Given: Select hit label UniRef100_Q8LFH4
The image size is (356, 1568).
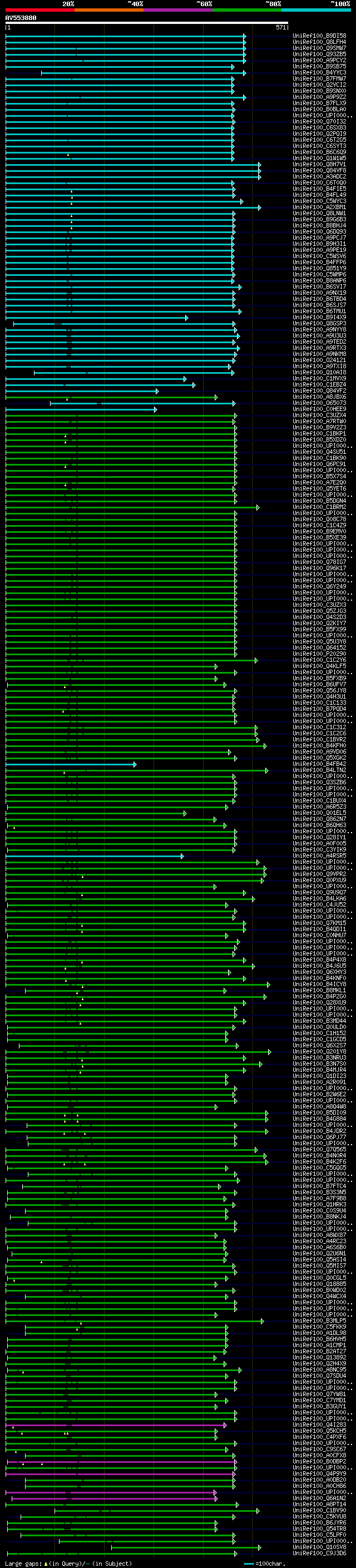Looking at the screenshot, I should tap(319, 42).
